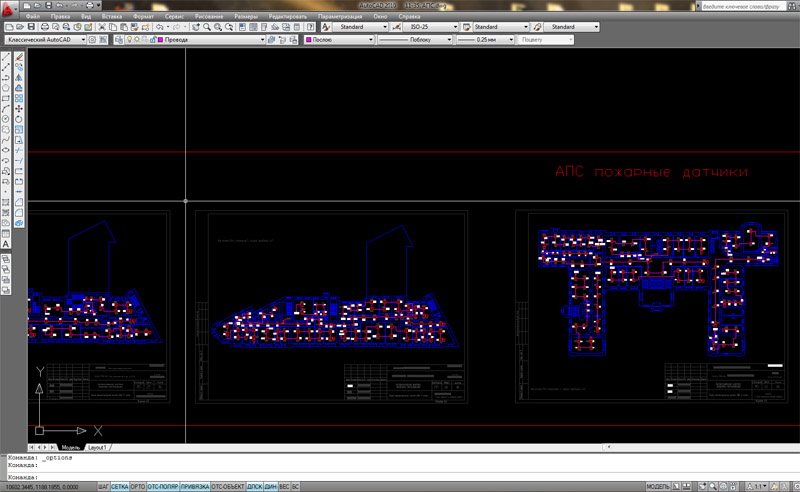Open the layer dropdown showing Провода
This screenshot has width=800, height=492.
pyautogui.click(x=195, y=39)
